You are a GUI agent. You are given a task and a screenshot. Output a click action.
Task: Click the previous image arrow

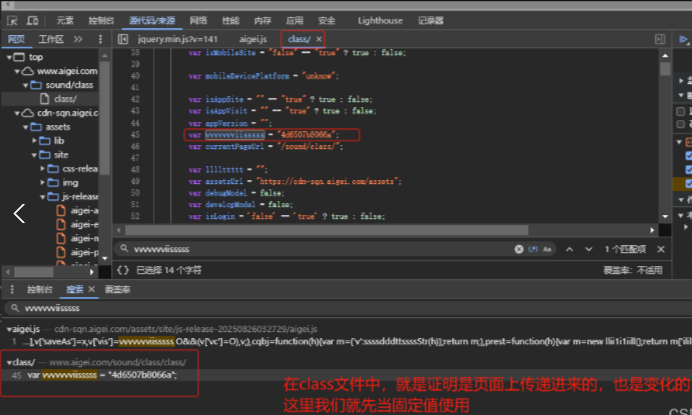19,214
